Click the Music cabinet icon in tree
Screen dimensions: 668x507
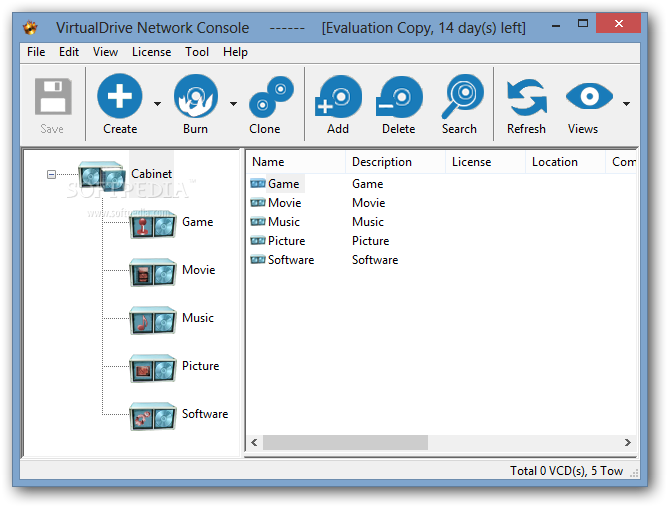(153, 320)
